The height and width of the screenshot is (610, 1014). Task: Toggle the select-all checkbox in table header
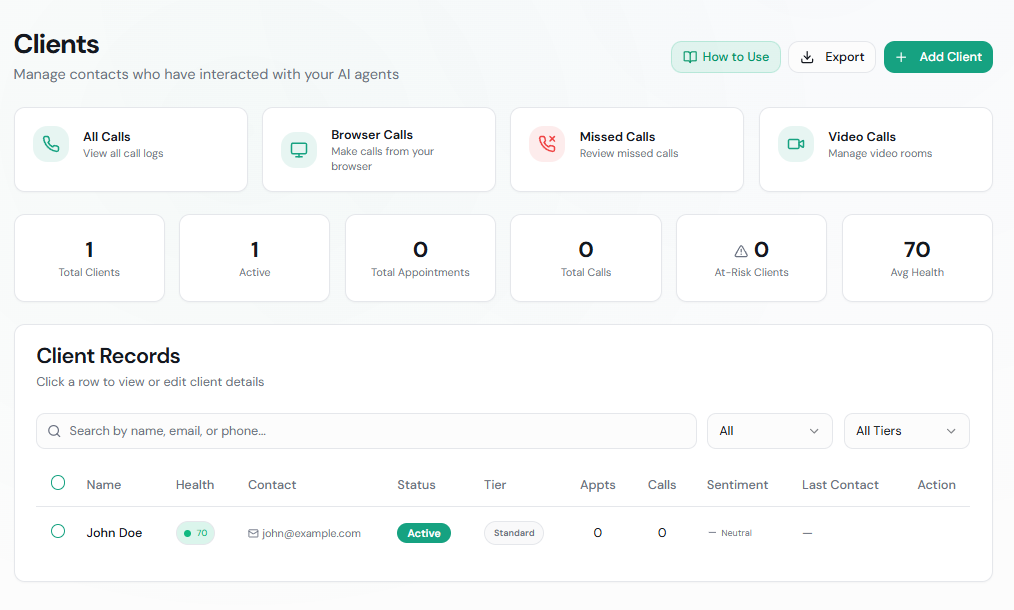(x=58, y=483)
